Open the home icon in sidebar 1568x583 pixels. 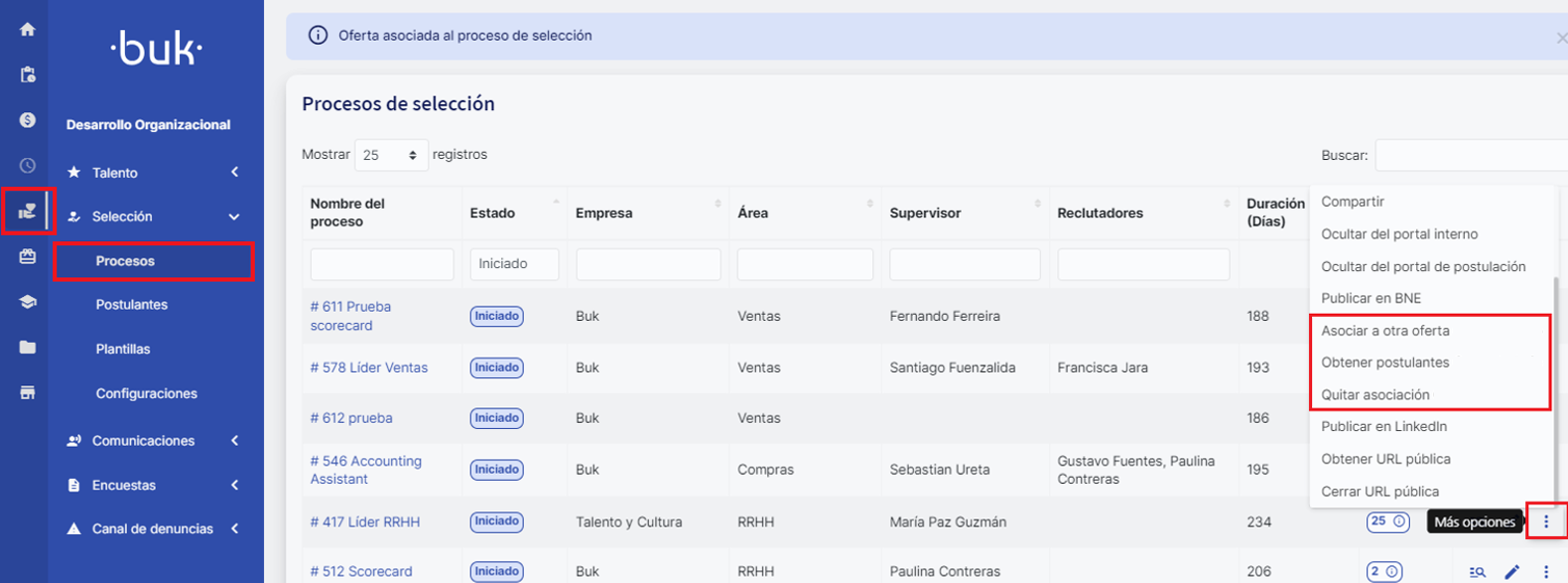click(27, 30)
